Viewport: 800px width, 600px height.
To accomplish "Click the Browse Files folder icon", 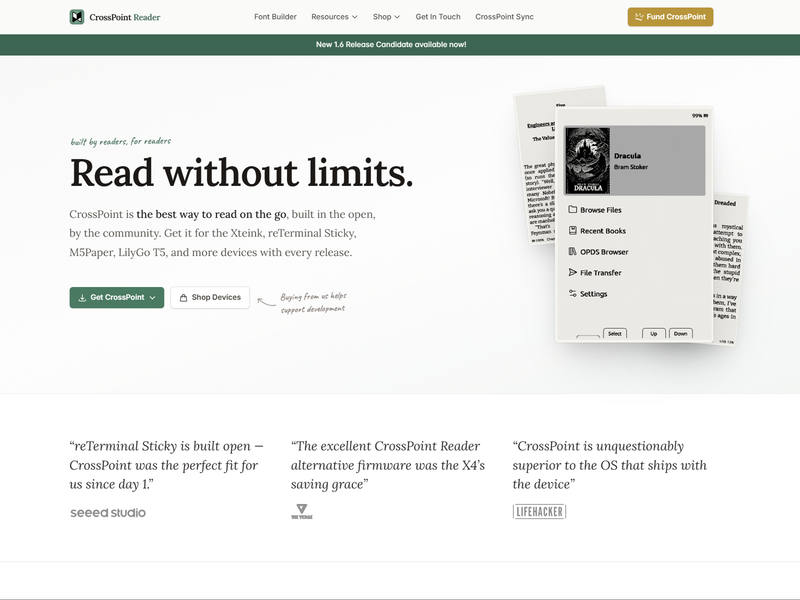I will click(x=572, y=210).
